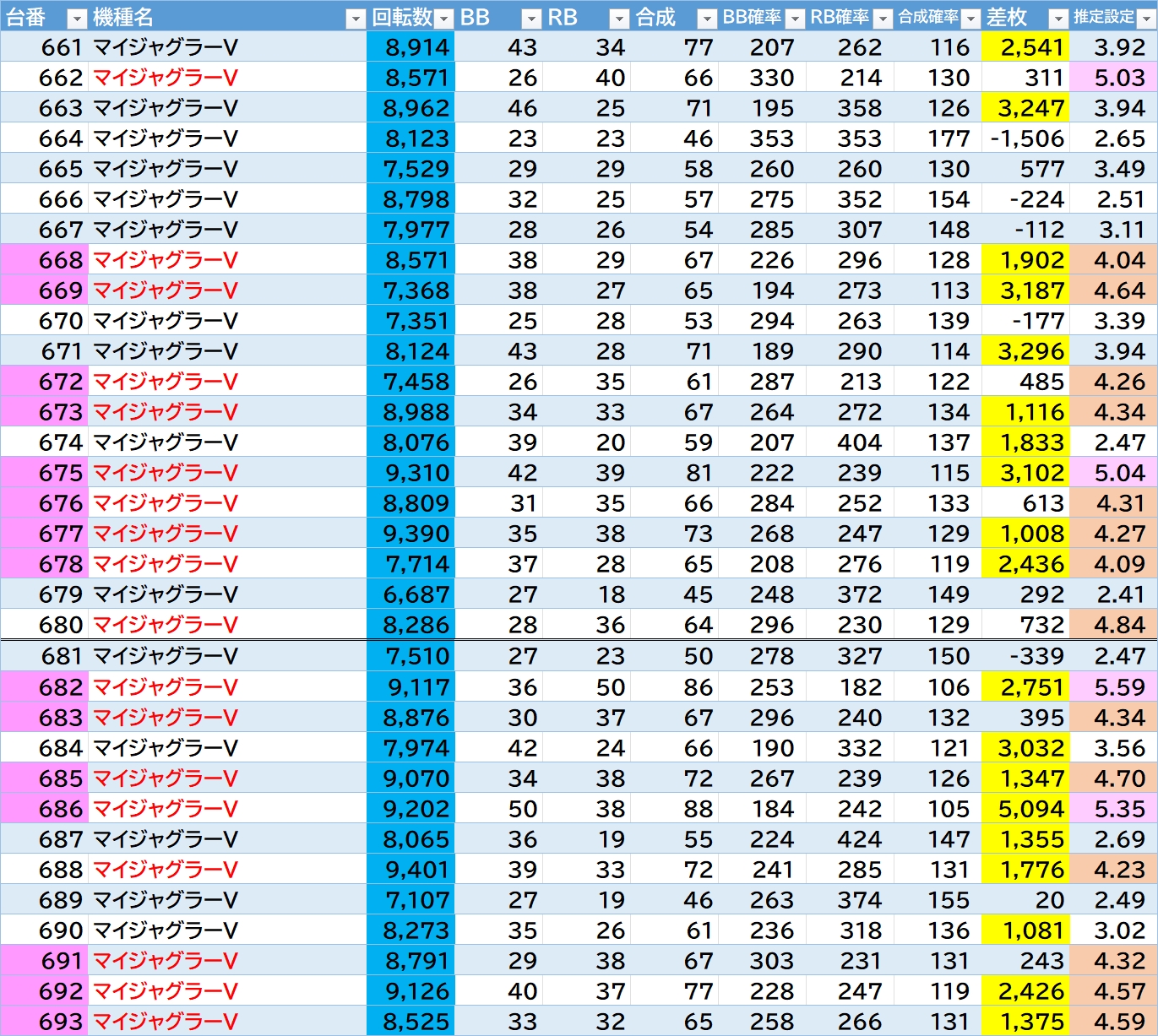1158x1036 pixels.
Task: Select the 推定設定 cell showing 4.84
Action: click(1113, 625)
